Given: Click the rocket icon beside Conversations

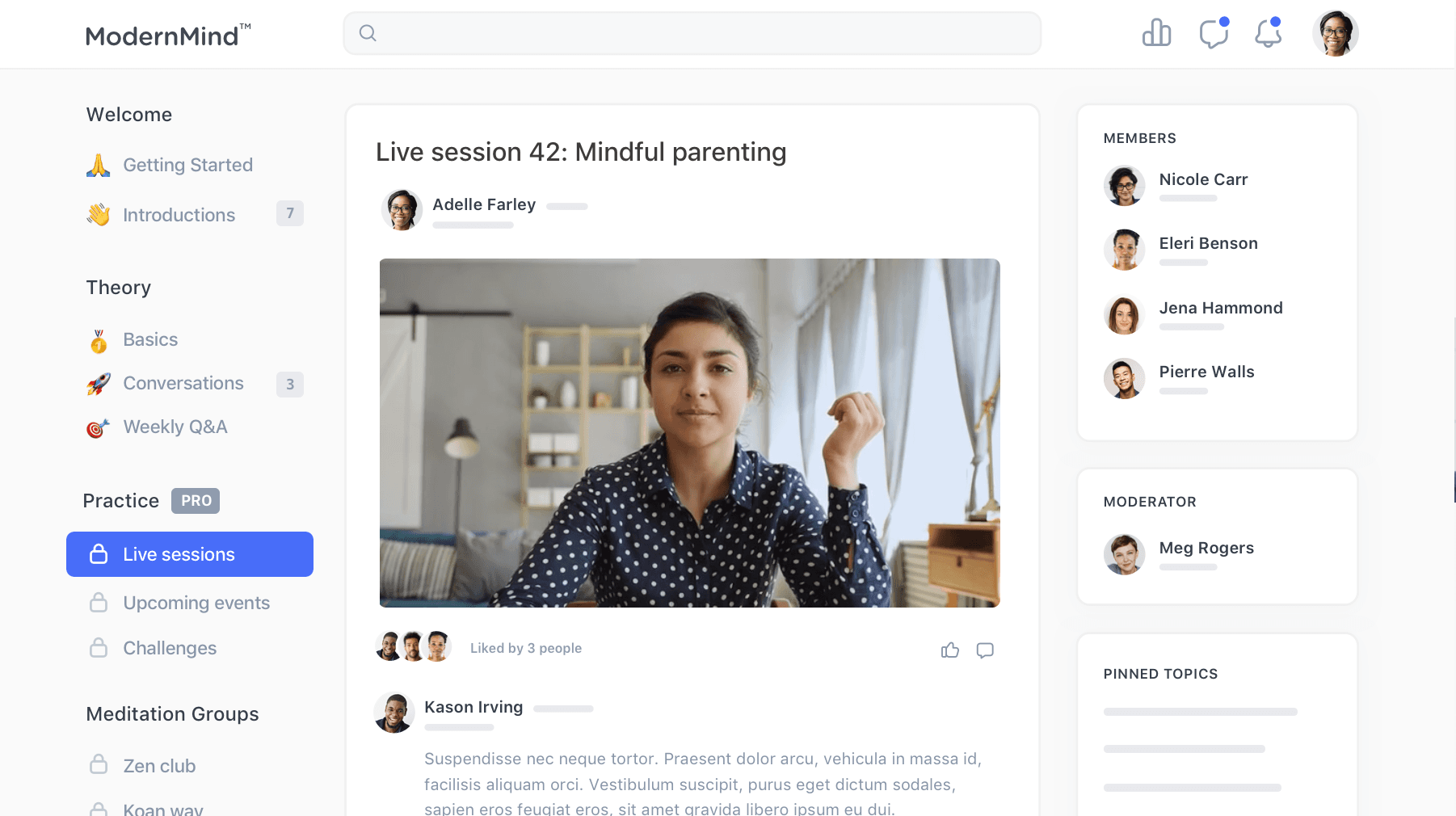Looking at the screenshot, I should pos(99,384).
